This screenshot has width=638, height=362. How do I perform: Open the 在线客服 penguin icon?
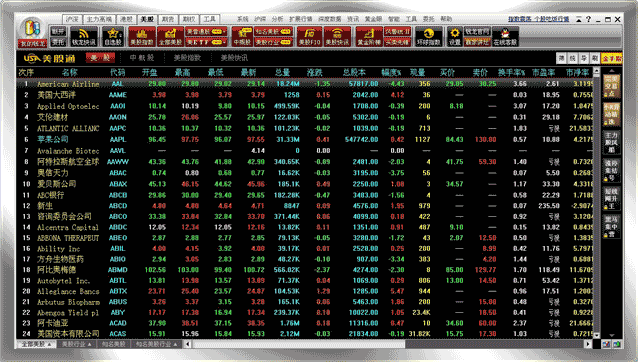pyautogui.click(x=505, y=36)
